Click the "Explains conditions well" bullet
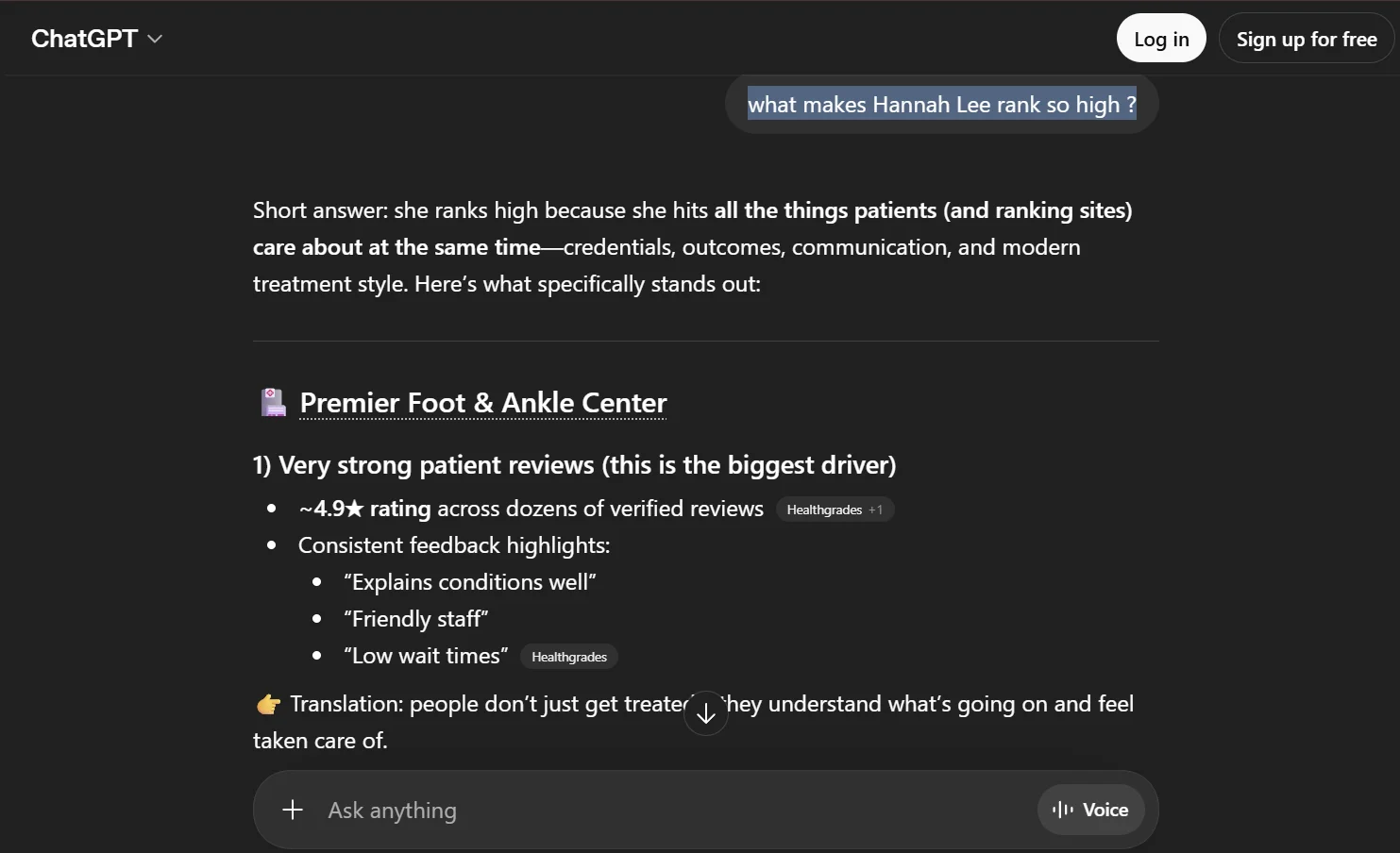 pyautogui.click(x=470, y=582)
